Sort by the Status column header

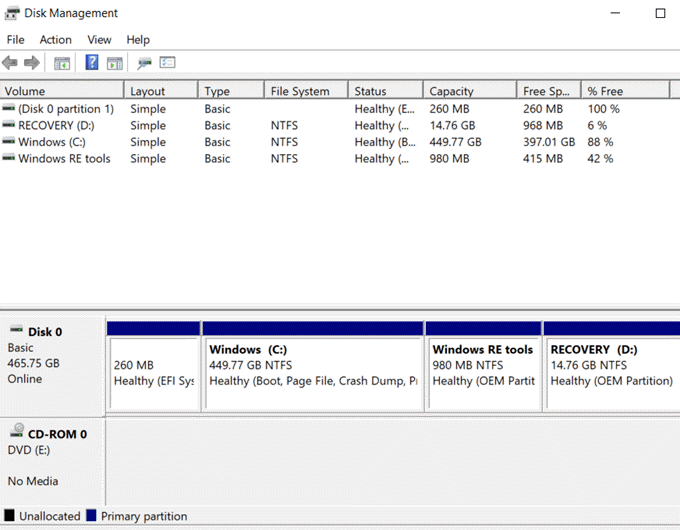(x=386, y=91)
